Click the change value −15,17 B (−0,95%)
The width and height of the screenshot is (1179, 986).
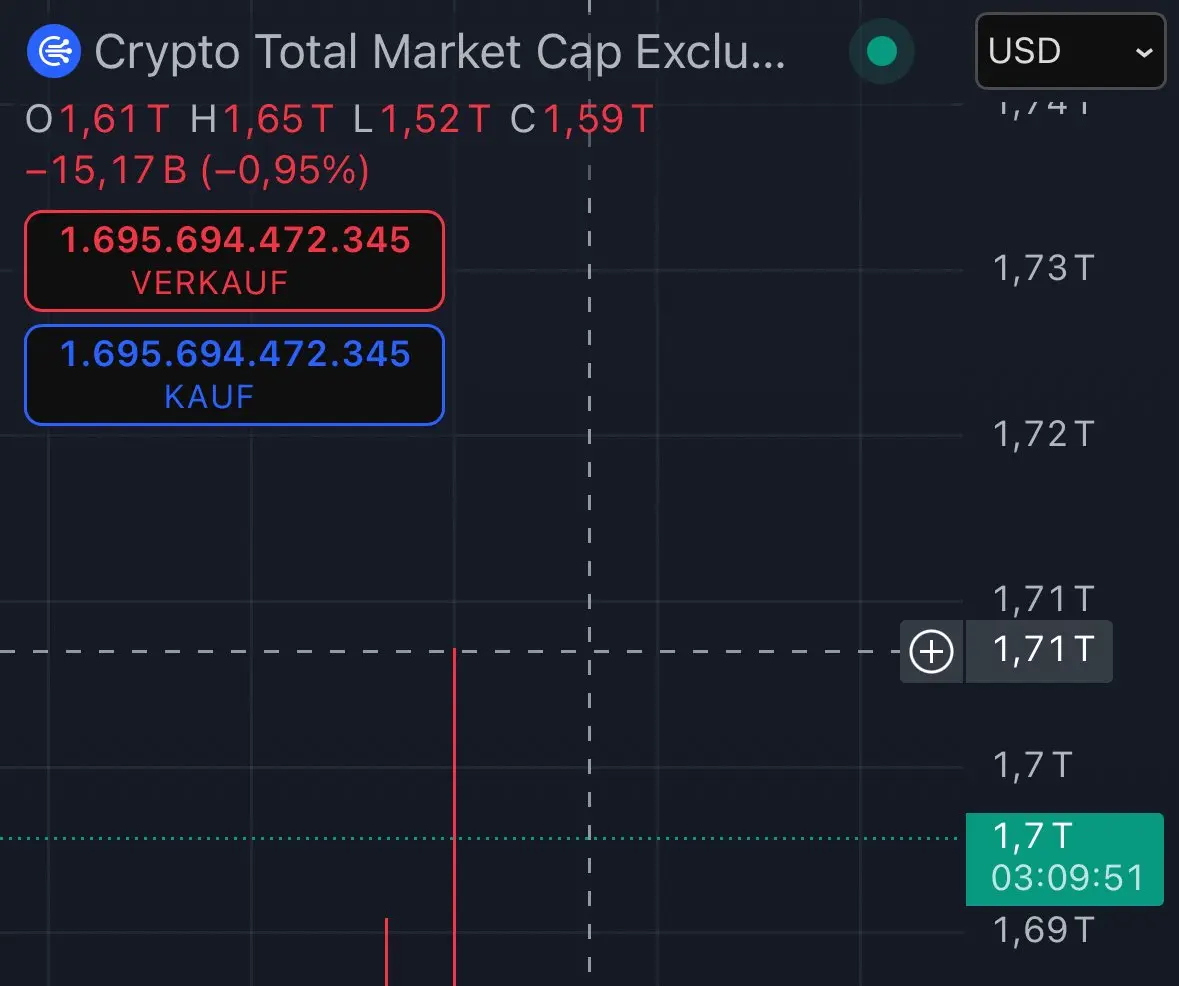pyautogui.click(x=198, y=170)
